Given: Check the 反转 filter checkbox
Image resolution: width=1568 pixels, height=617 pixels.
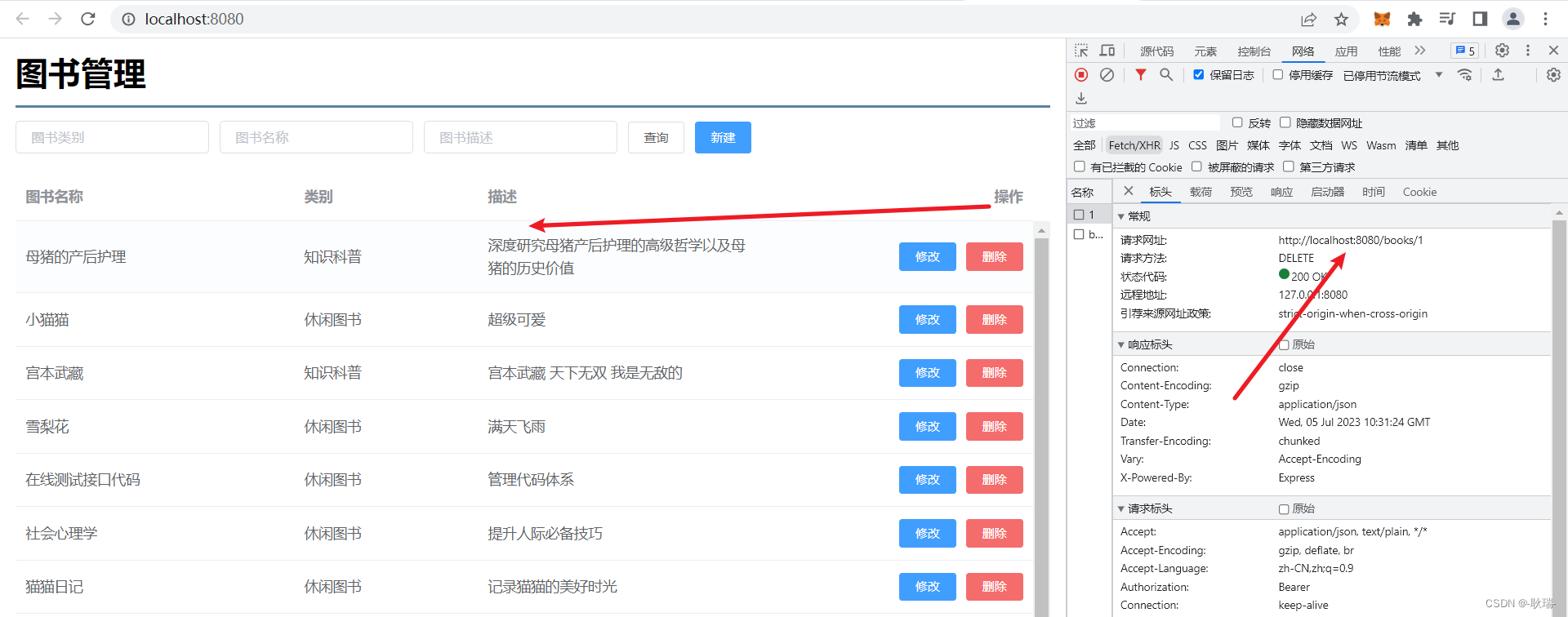Looking at the screenshot, I should pos(1237,122).
